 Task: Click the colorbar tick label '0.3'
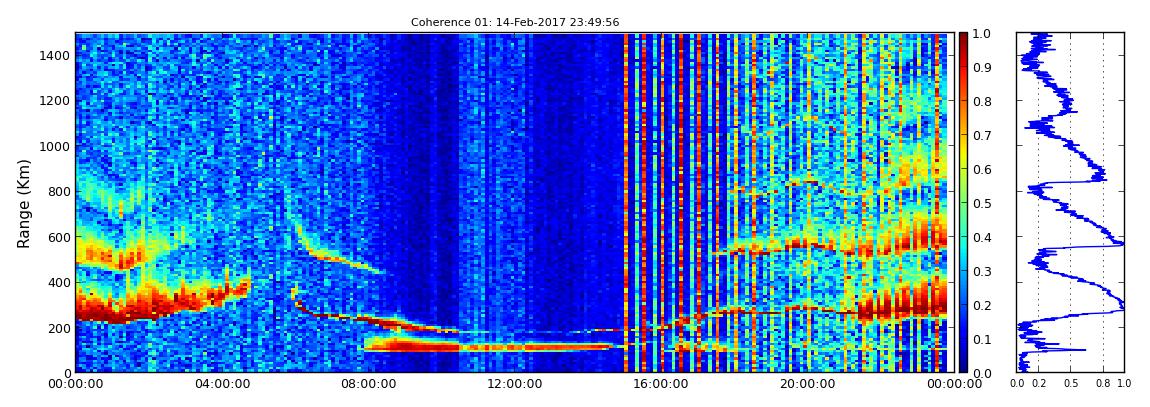[981, 271]
